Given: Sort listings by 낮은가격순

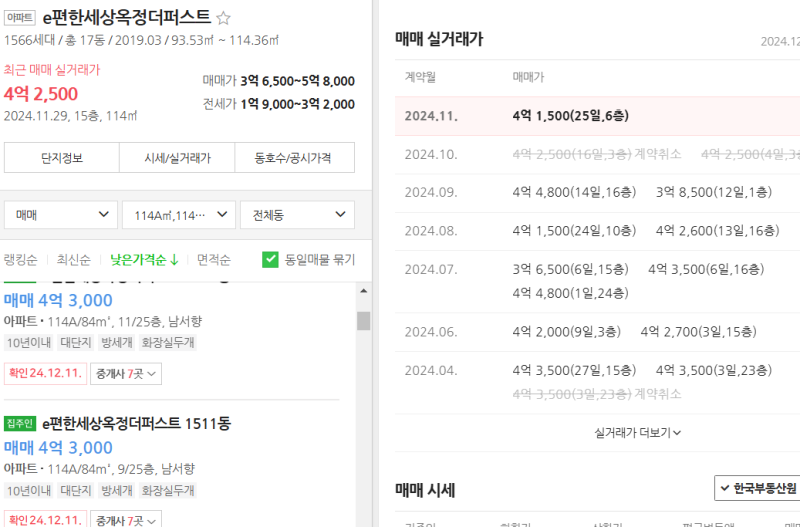Looking at the screenshot, I should (x=144, y=260).
